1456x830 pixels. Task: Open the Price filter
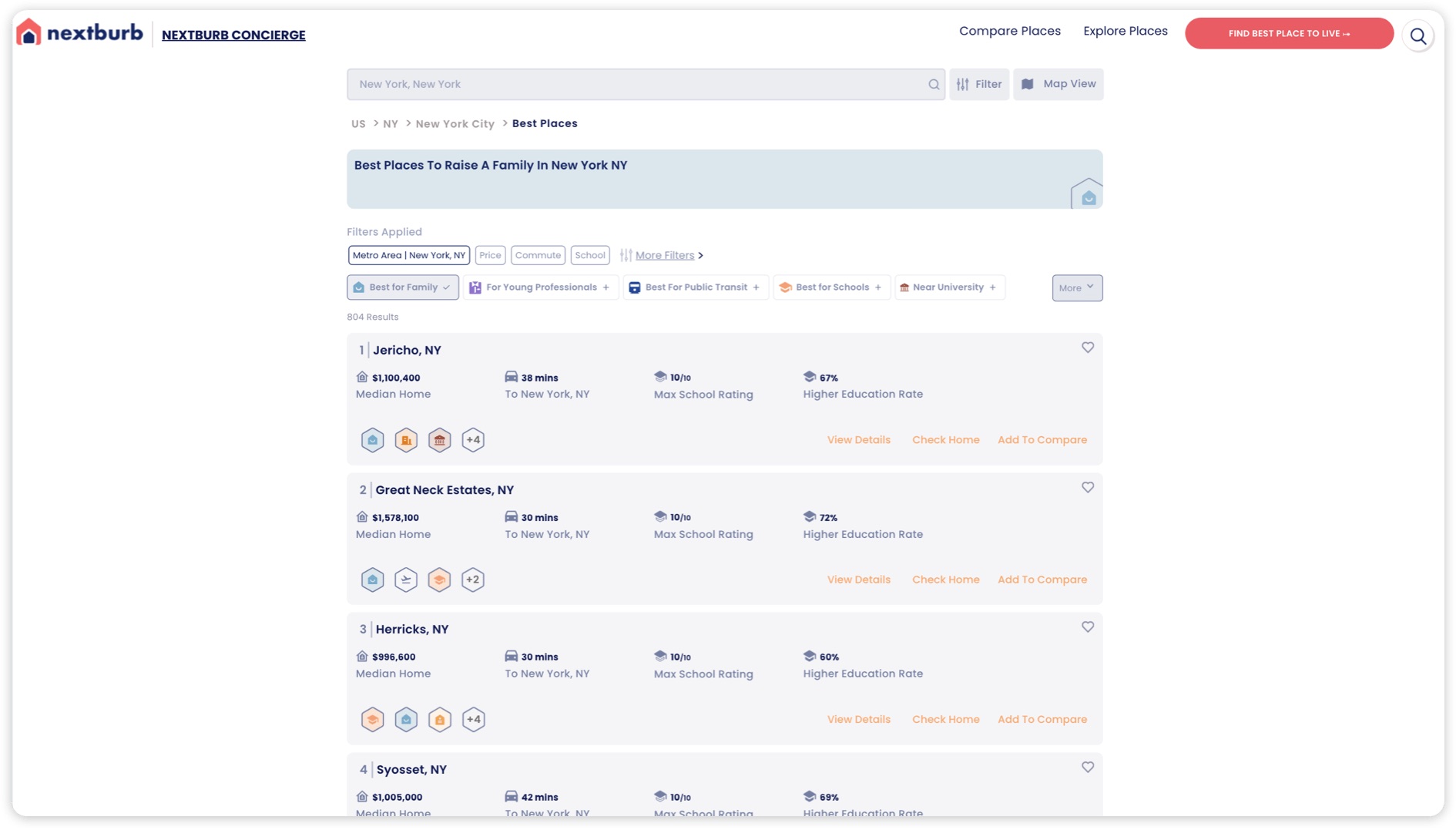(490, 255)
